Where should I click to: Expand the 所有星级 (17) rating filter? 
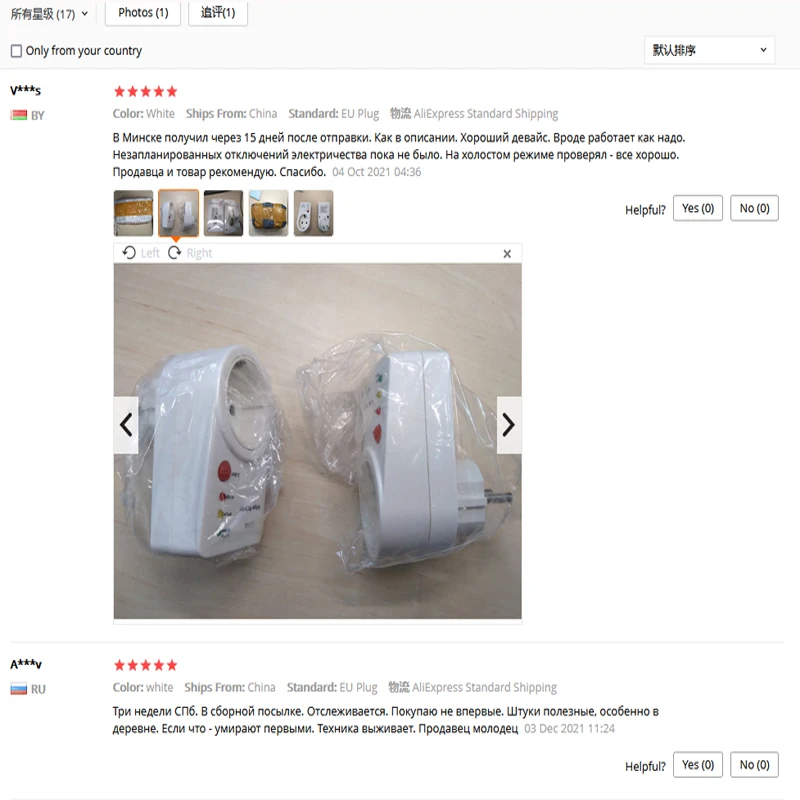(49, 14)
